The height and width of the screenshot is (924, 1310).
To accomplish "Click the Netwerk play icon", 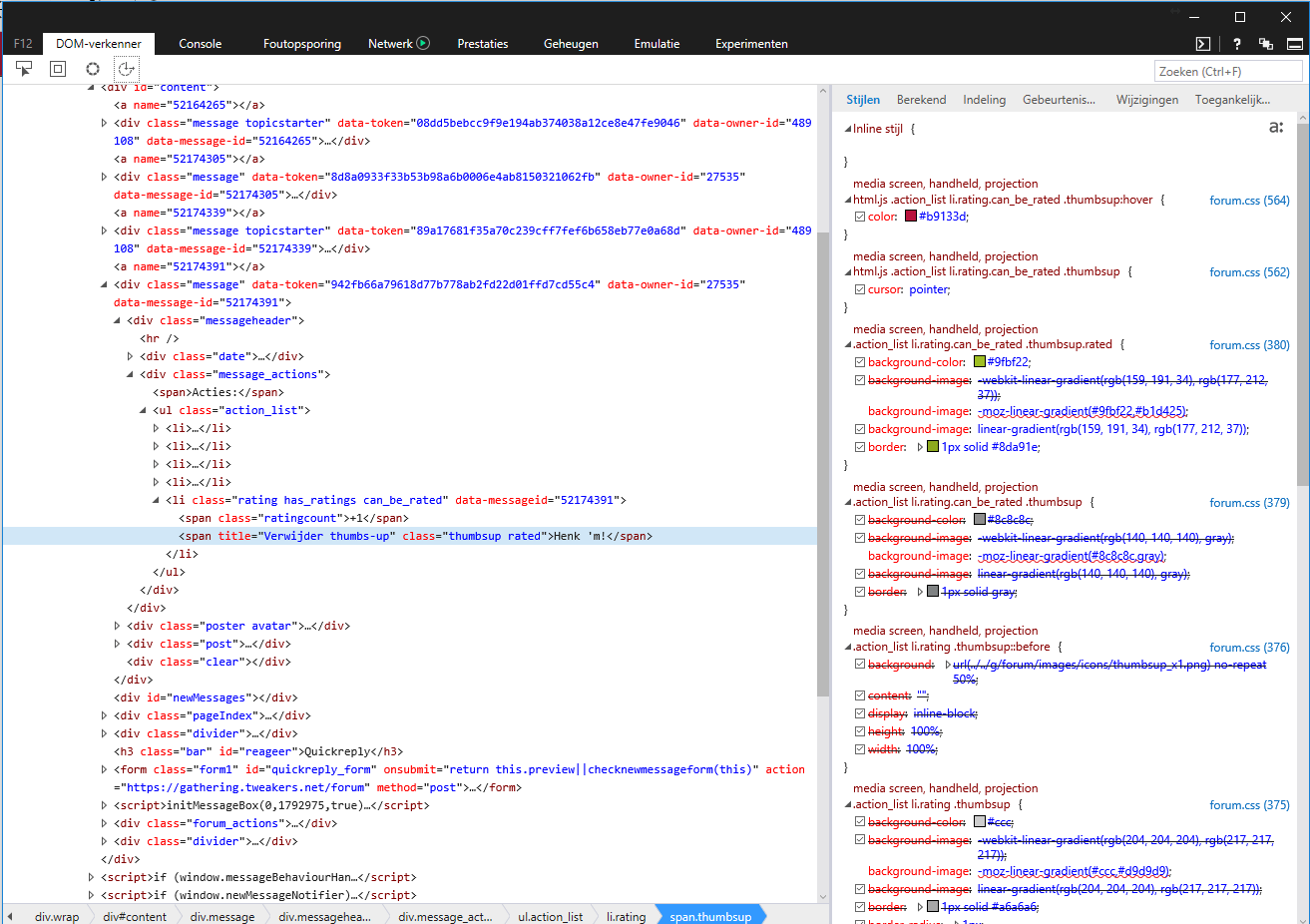I will coord(423,43).
